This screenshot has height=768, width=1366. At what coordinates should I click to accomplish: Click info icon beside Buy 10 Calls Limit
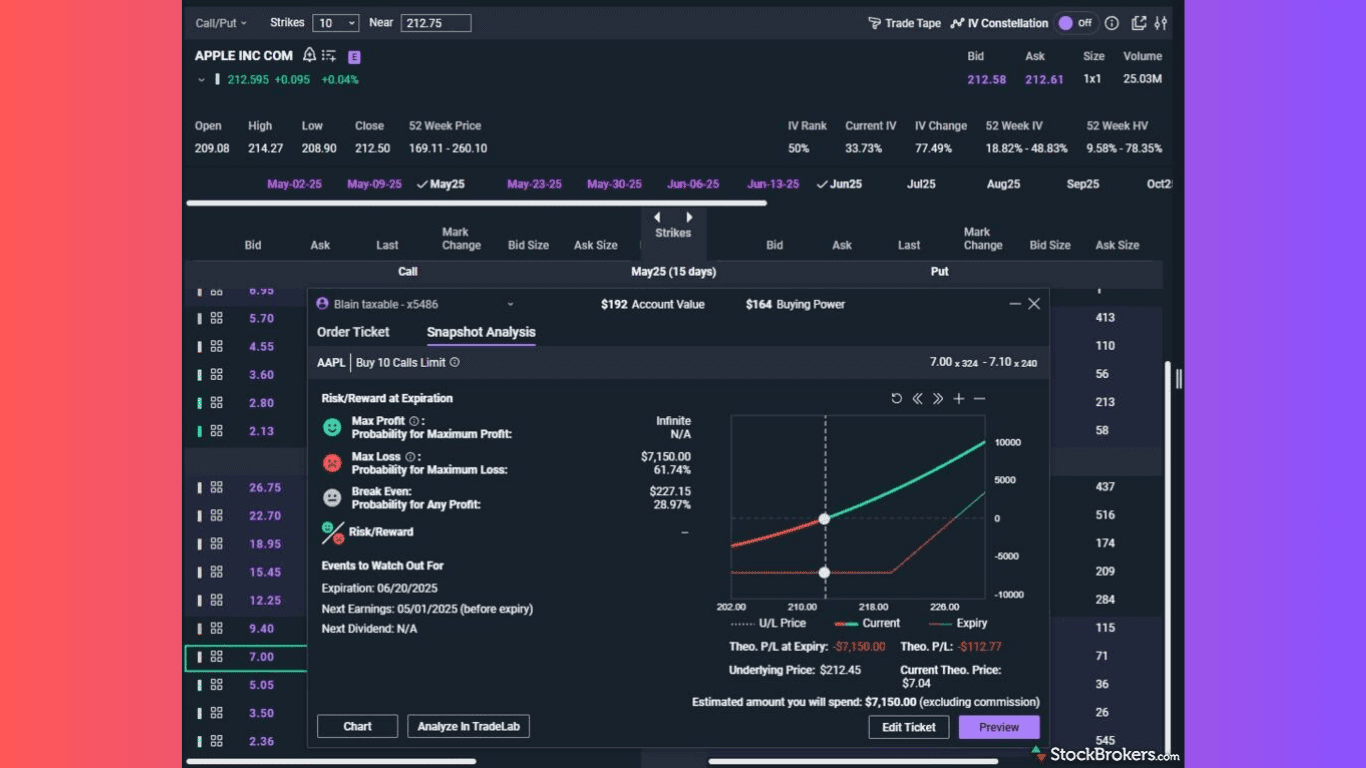(x=455, y=363)
